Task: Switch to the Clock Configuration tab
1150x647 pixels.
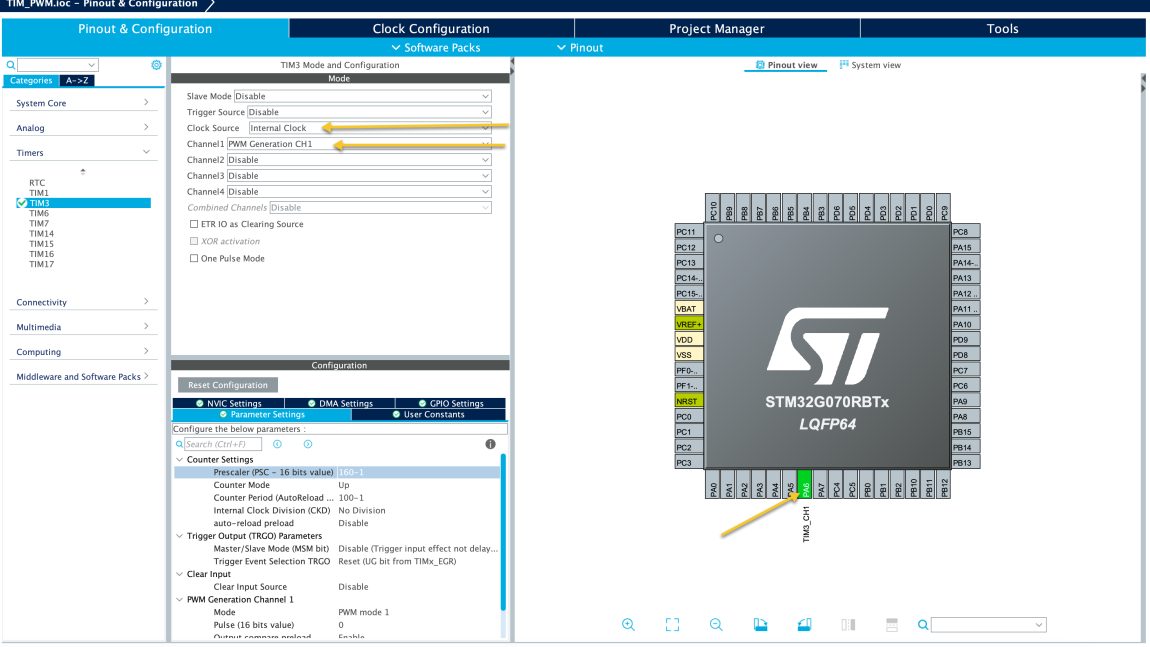Action: [x=430, y=28]
